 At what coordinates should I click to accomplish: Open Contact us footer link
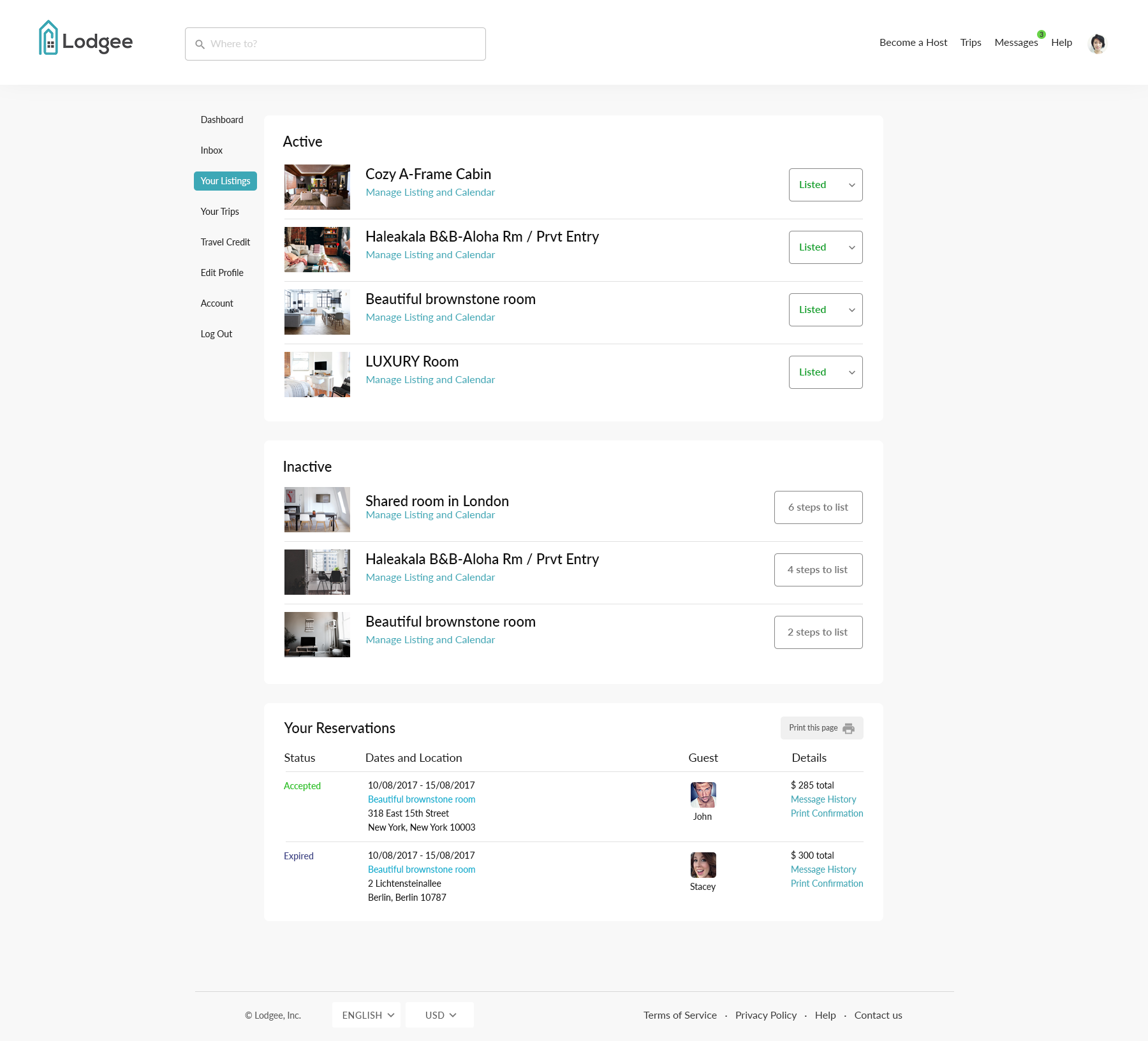click(x=878, y=1016)
